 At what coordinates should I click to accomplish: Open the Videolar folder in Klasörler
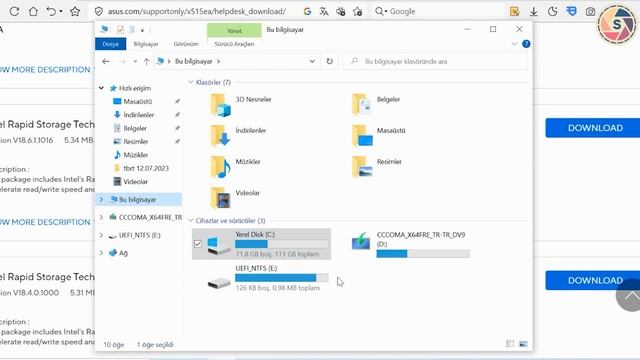point(235,198)
